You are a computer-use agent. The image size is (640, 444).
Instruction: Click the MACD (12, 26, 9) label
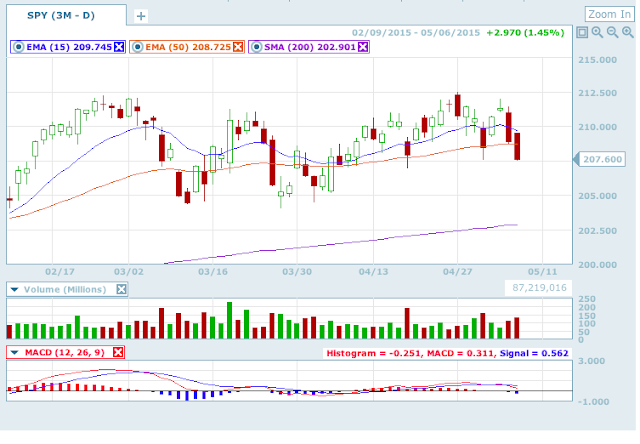pos(65,352)
